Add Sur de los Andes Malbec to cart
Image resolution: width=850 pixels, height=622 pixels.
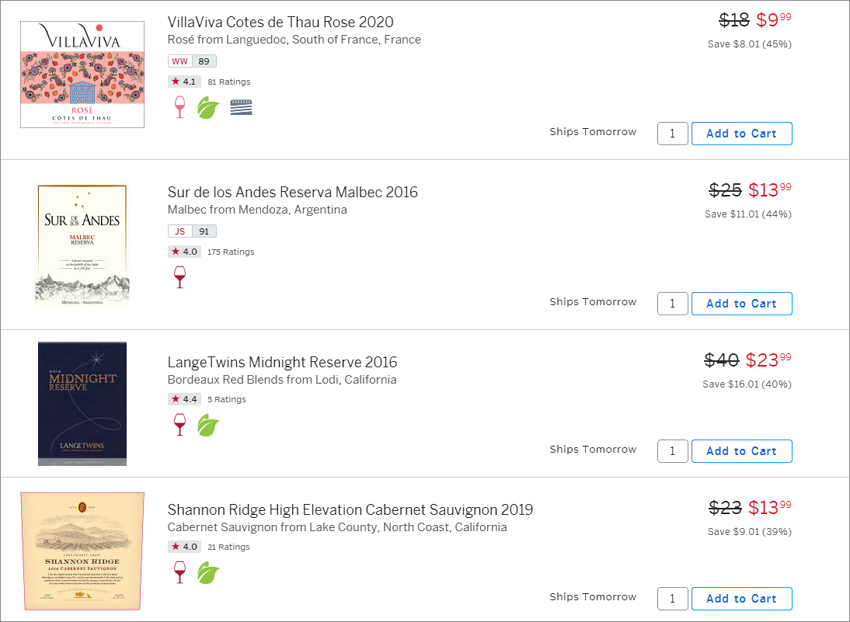pyautogui.click(x=742, y=304)
